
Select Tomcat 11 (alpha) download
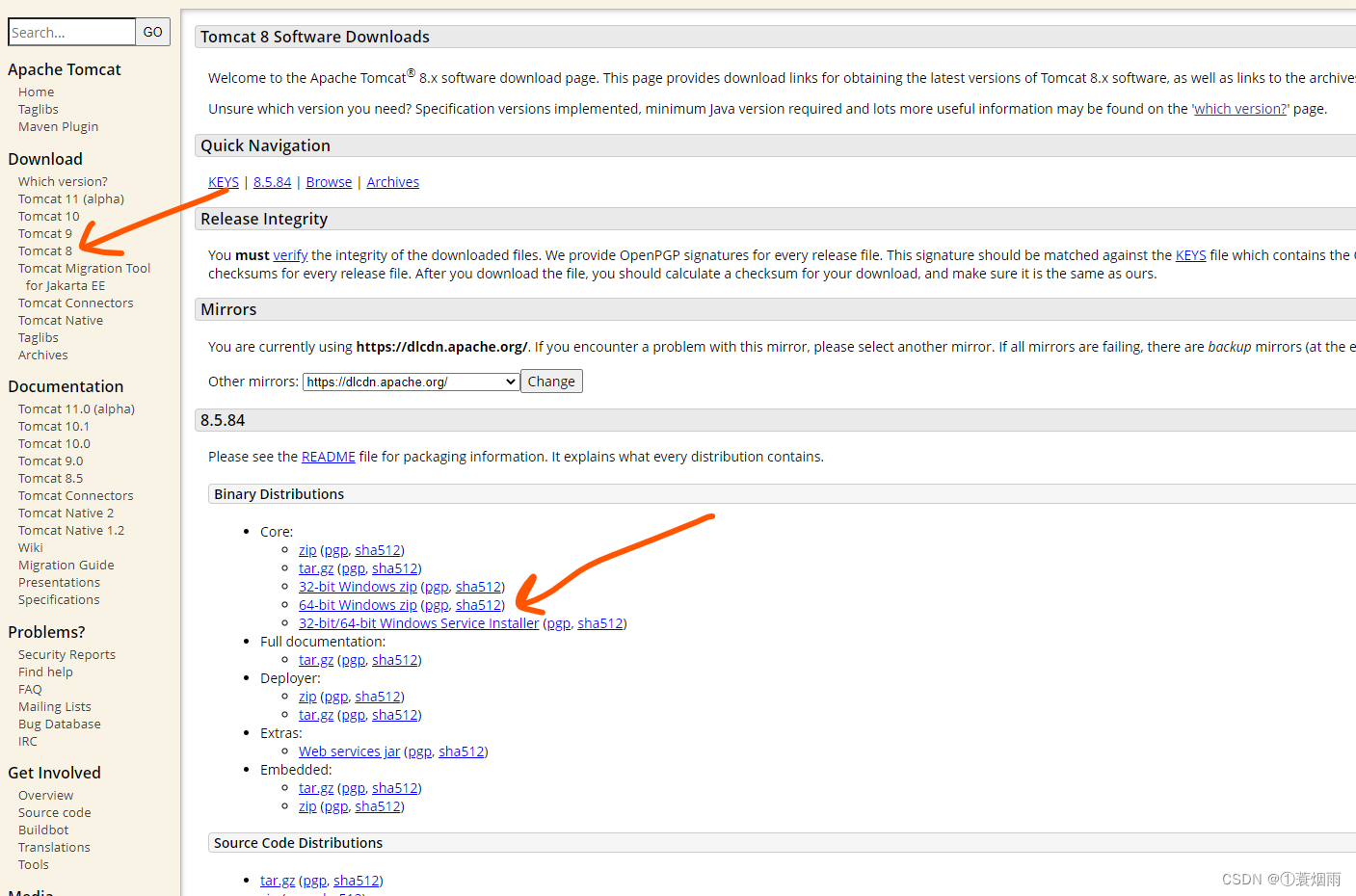click(x=71, y=199)
